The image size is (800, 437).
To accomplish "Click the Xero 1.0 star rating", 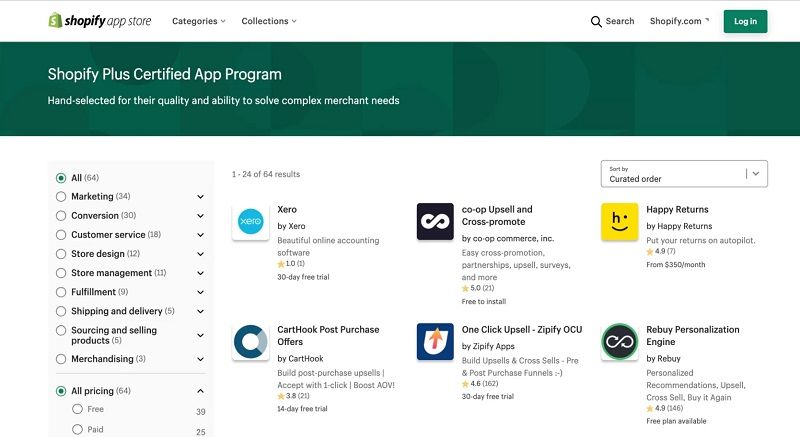I will (291, 264).
